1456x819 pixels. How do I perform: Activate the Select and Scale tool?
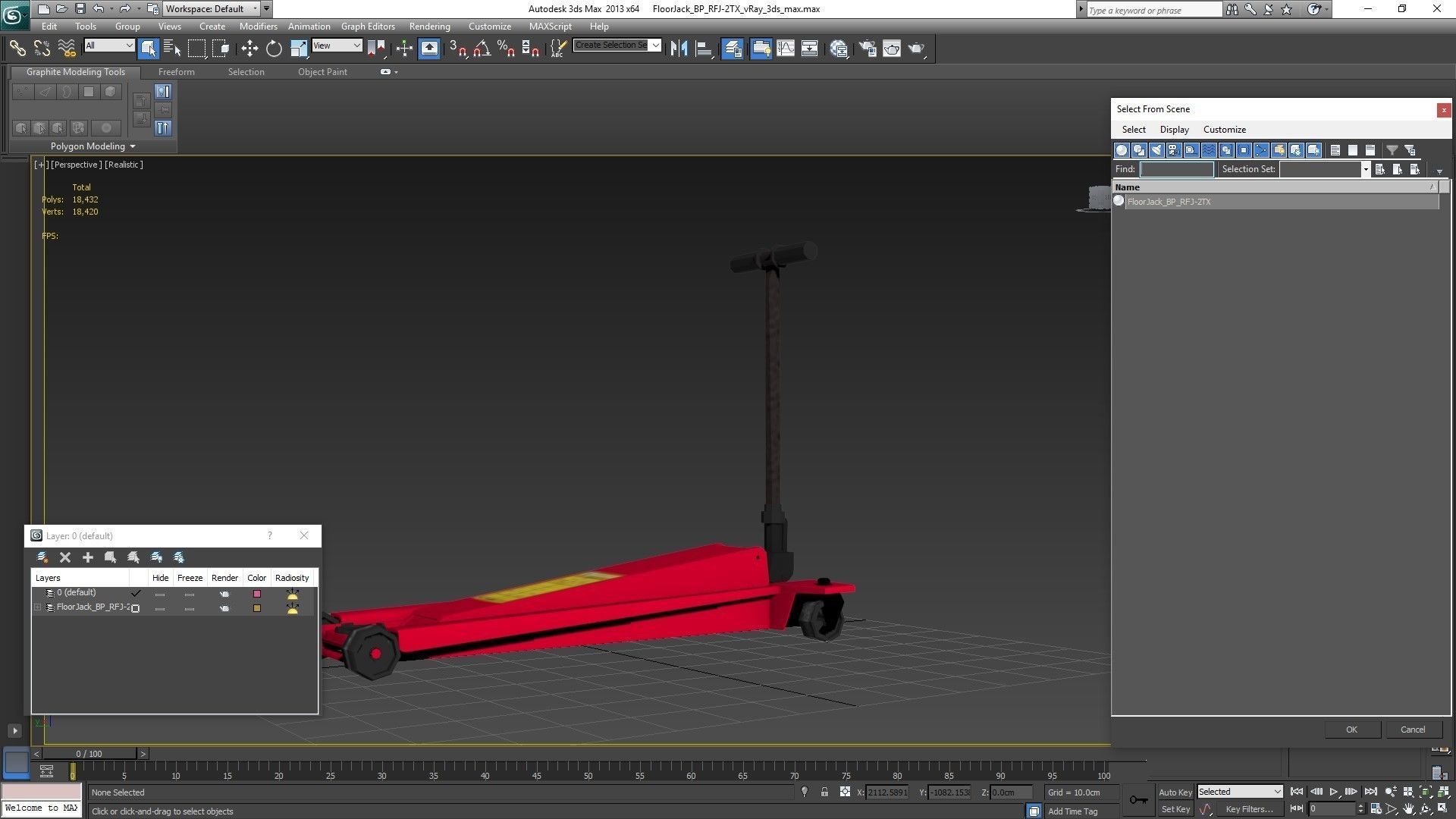tap(299, 49)
